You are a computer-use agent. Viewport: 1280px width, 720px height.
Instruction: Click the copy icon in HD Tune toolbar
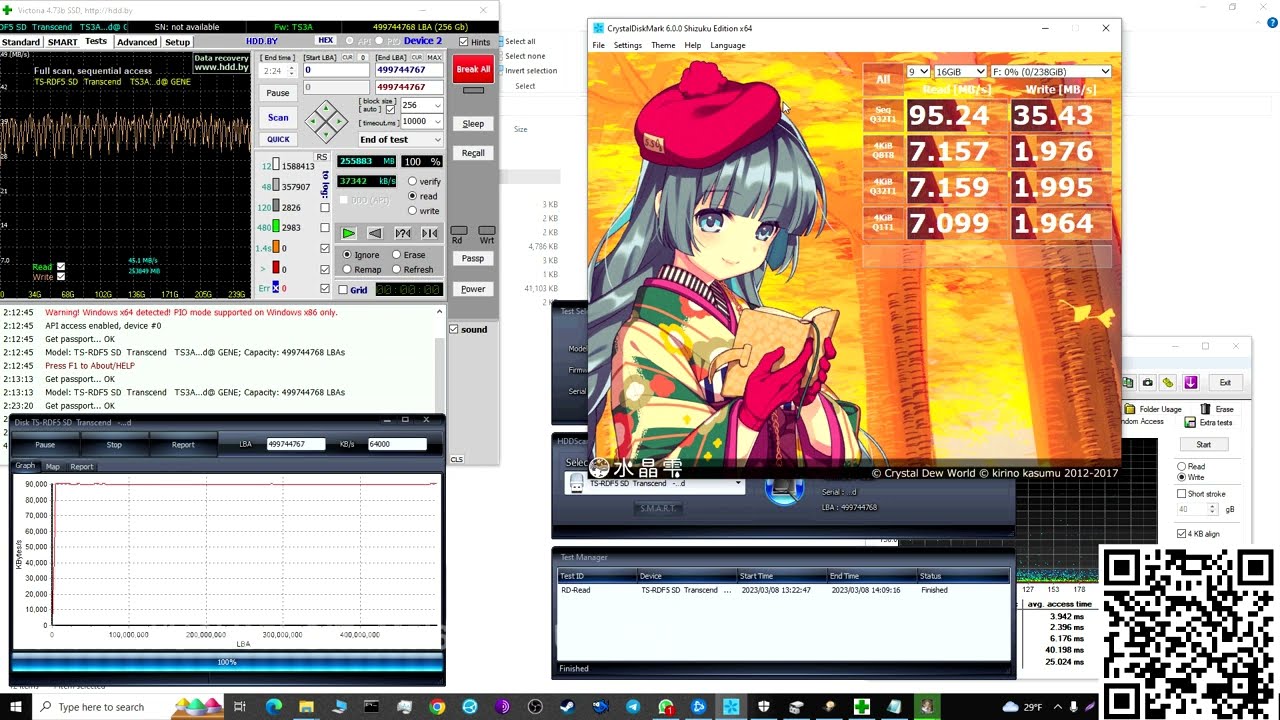point(1128,383)
